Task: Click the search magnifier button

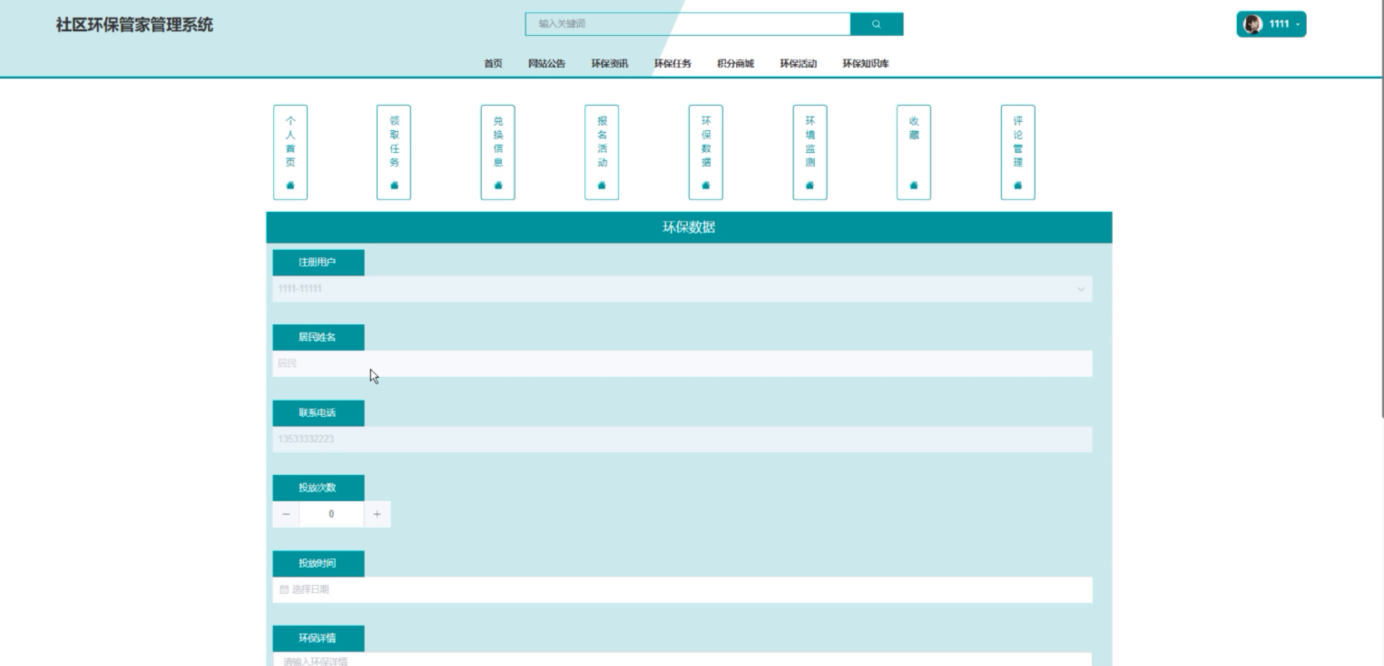Action: [876, 24]
